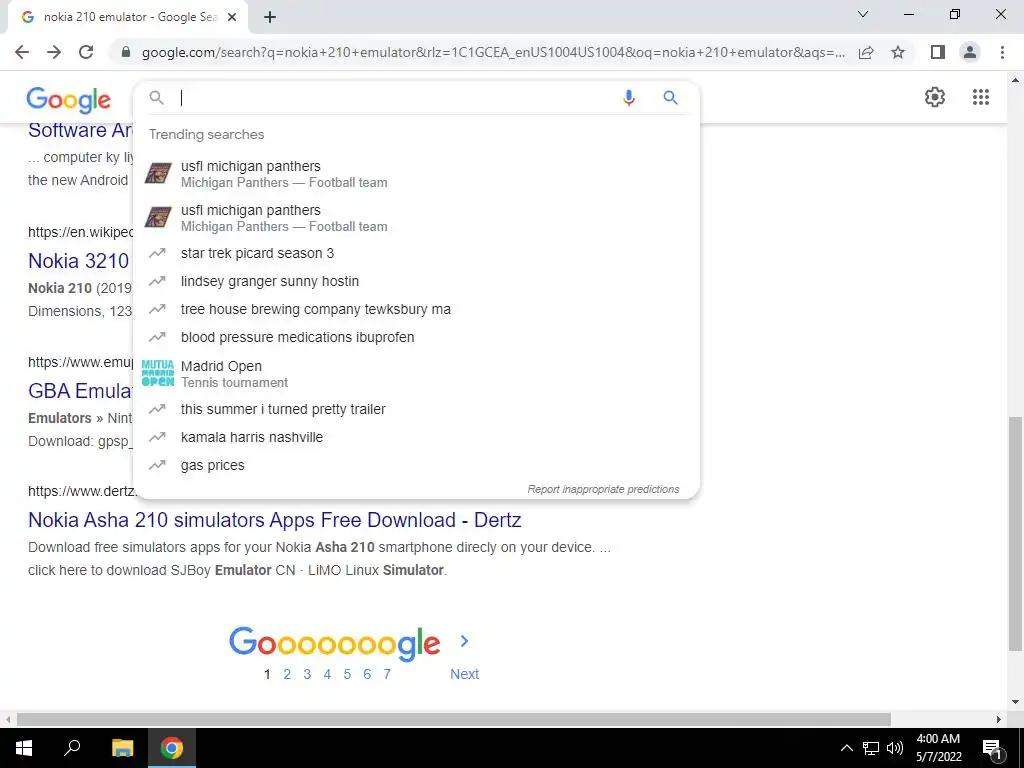
Task: Click Chrome icon in taskbar
Action: tap(172, 748)
